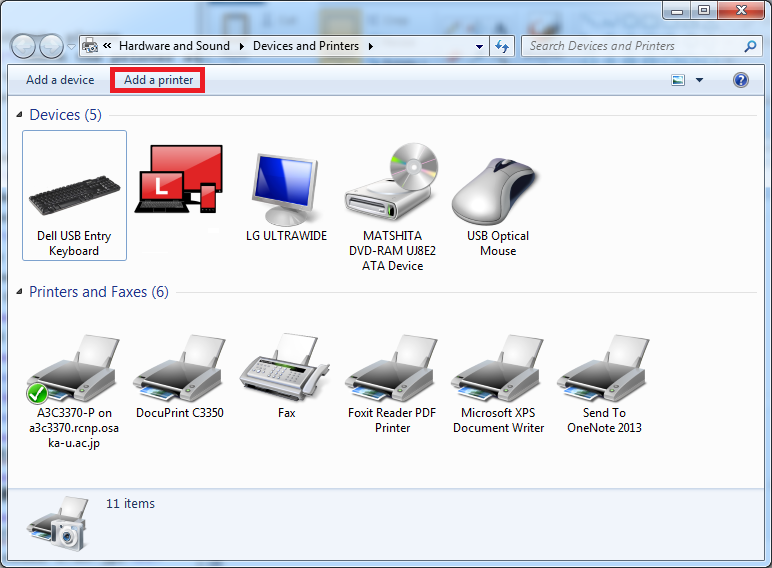The image size is (772, 568).
Task: Click the Foxit Reader PDF Printer label
Action: pyautogui.click(x=392, y=420)
